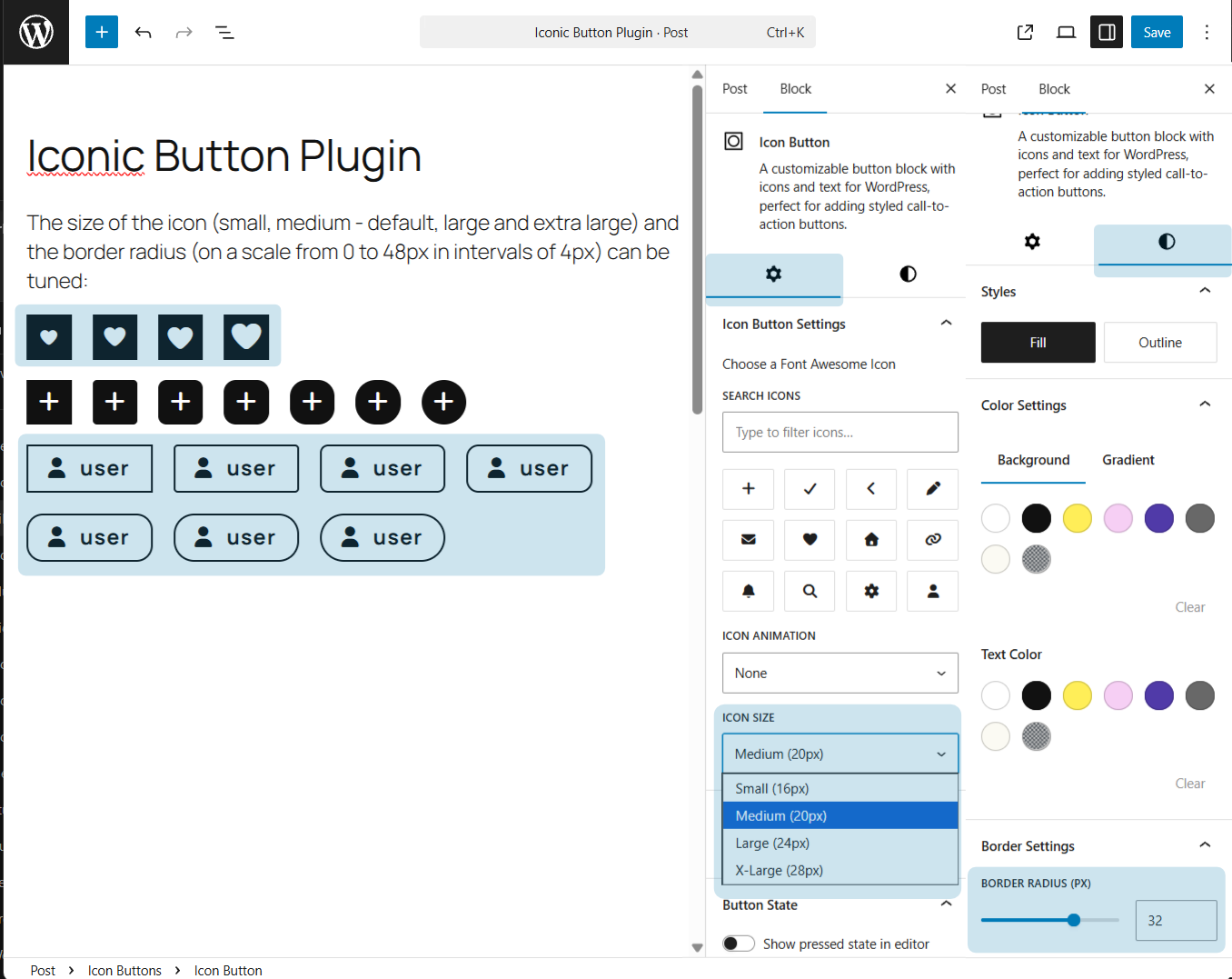Collapse the Styles section

(x=1205, y=291)
